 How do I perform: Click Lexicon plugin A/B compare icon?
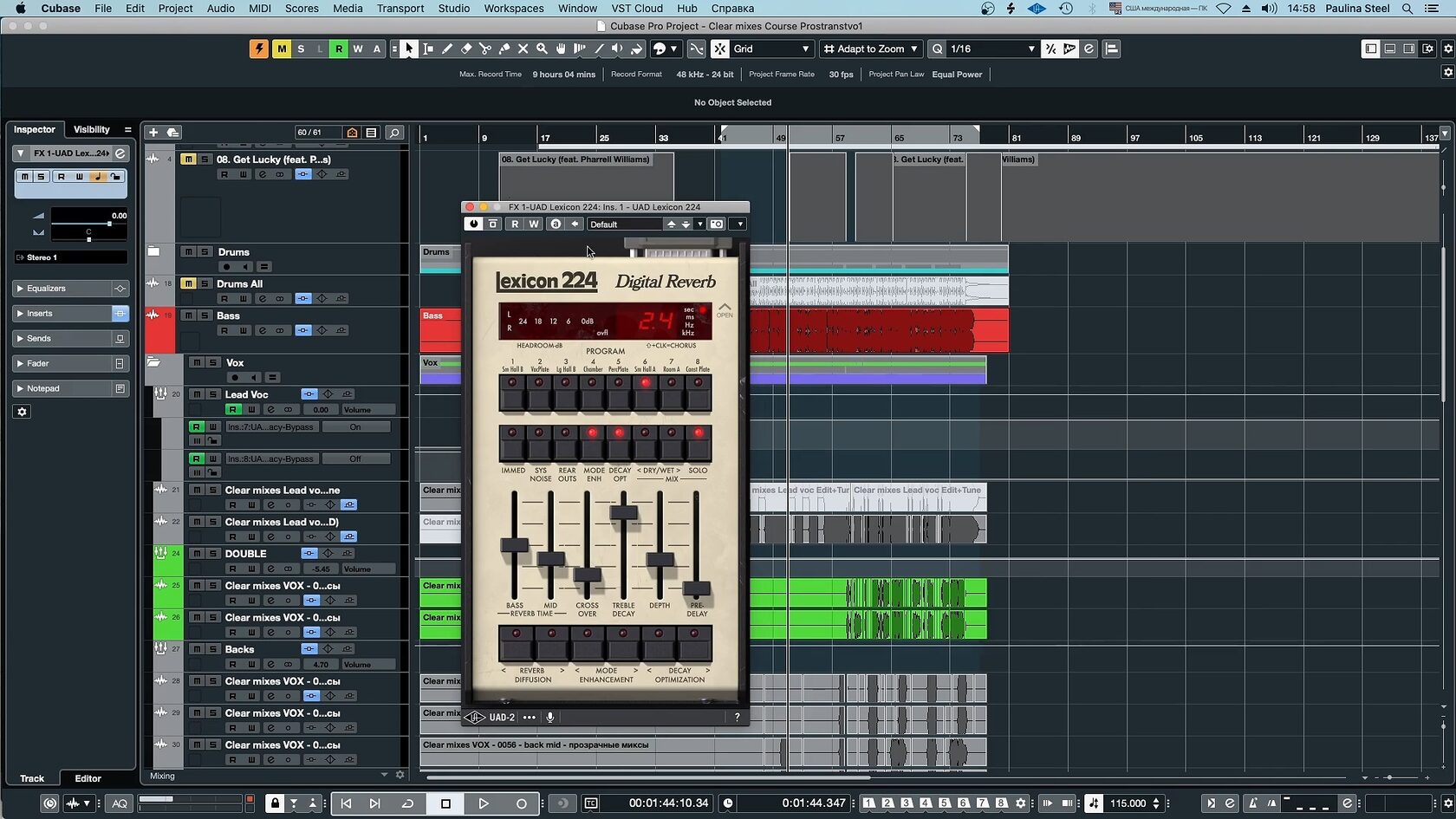click(556, 224)
